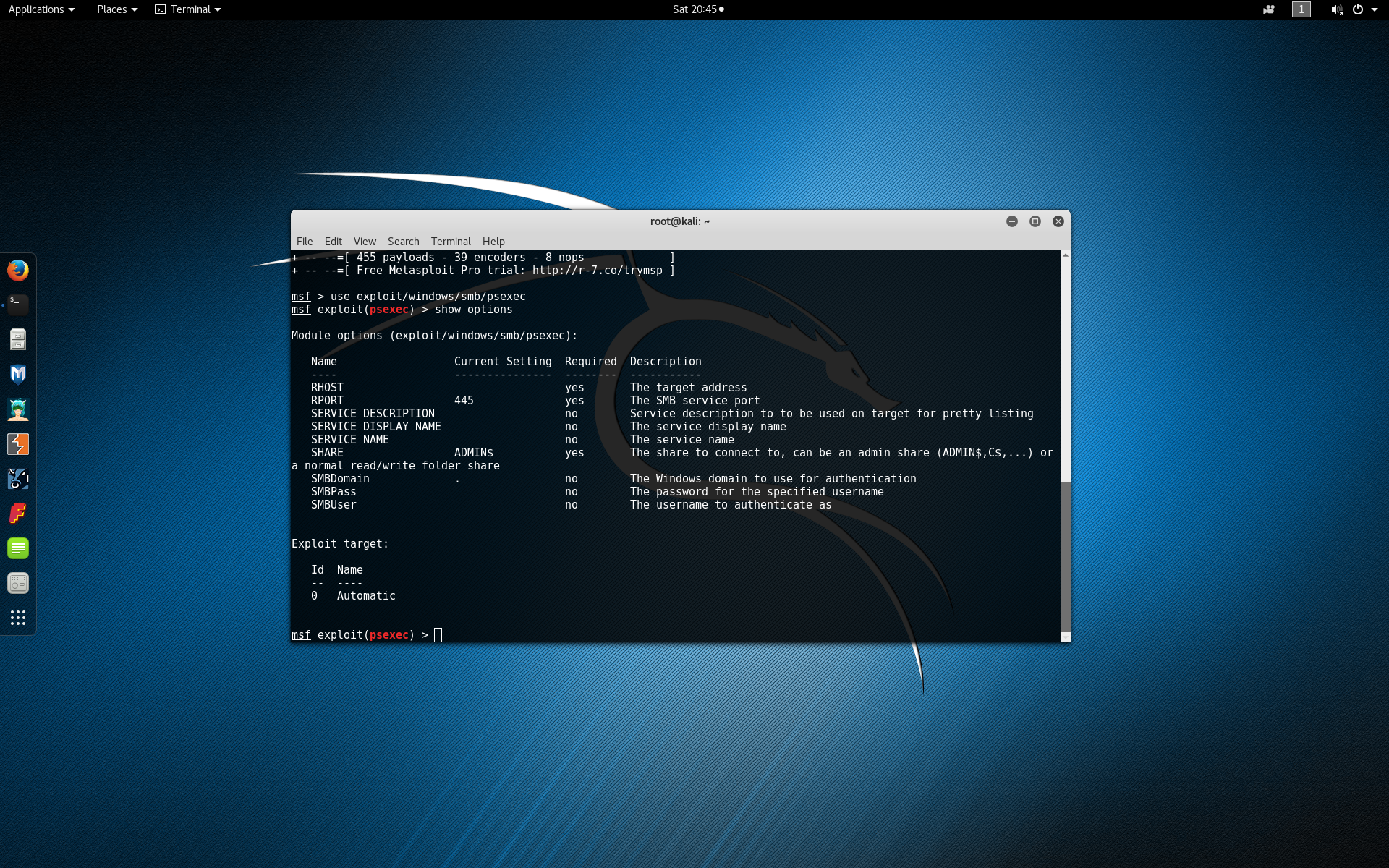
Task: Click the http://r-7.co/trymsp link
Action: click(x=597, y=271)
